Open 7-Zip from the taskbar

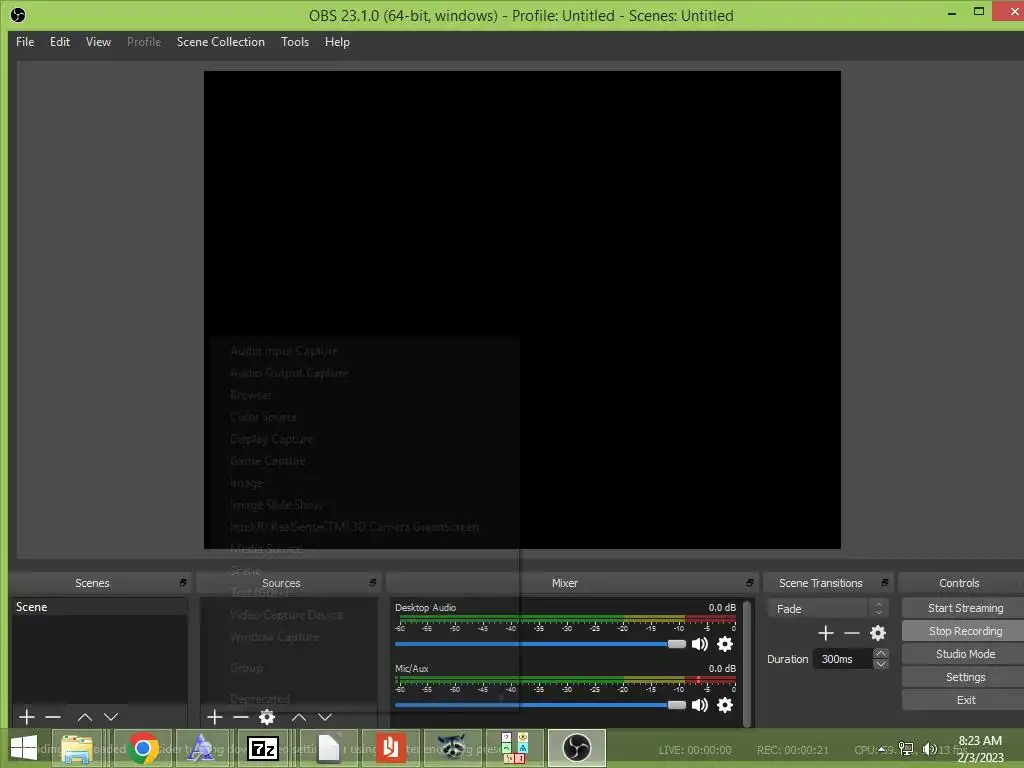pyautogui.click(x=263, y=748)
